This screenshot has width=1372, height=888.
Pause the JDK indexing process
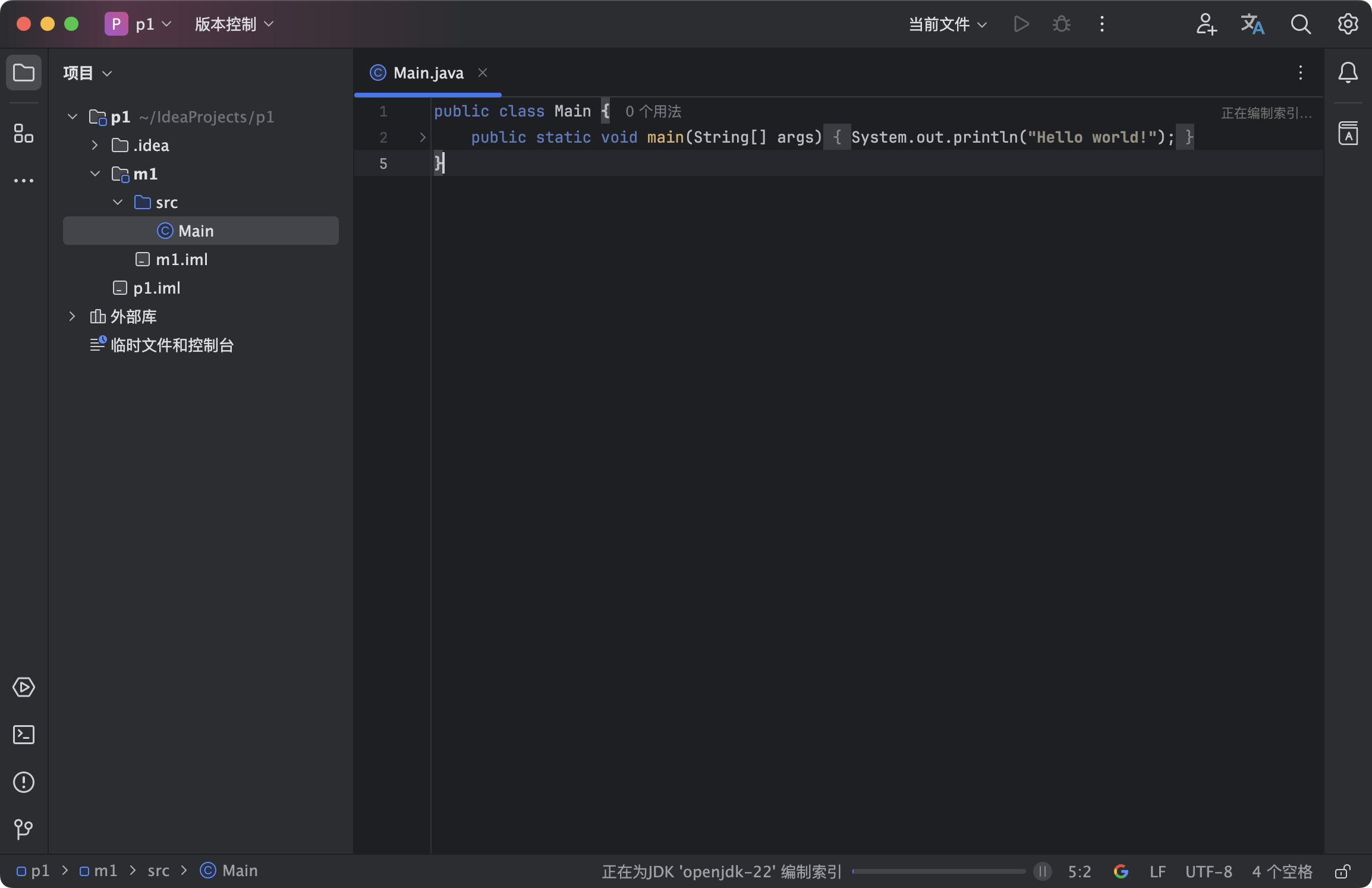coord(1042,871)
